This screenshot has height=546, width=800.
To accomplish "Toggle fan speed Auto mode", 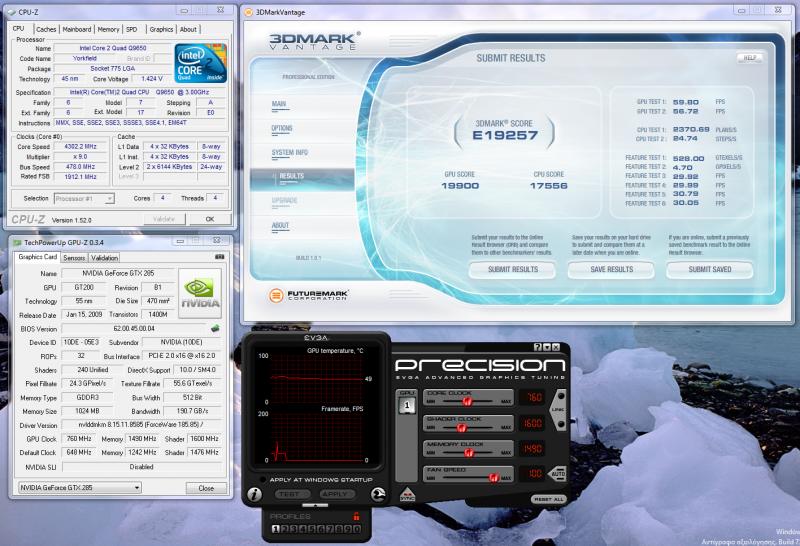I will click(558, 474).
